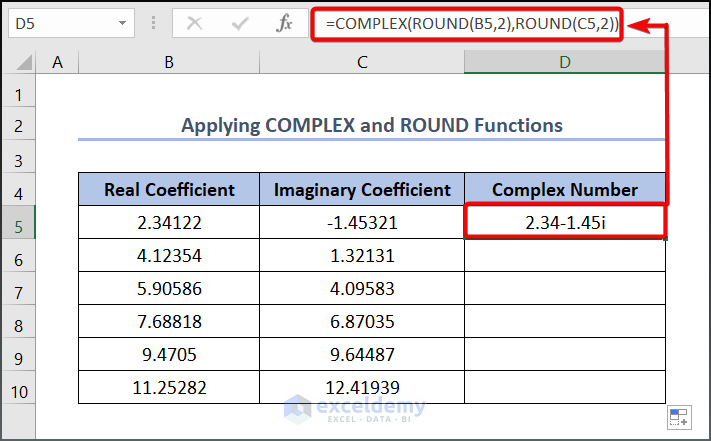
Task: Select empty cell D6 beside 1.32131
Action: click(x=565, y=256)
